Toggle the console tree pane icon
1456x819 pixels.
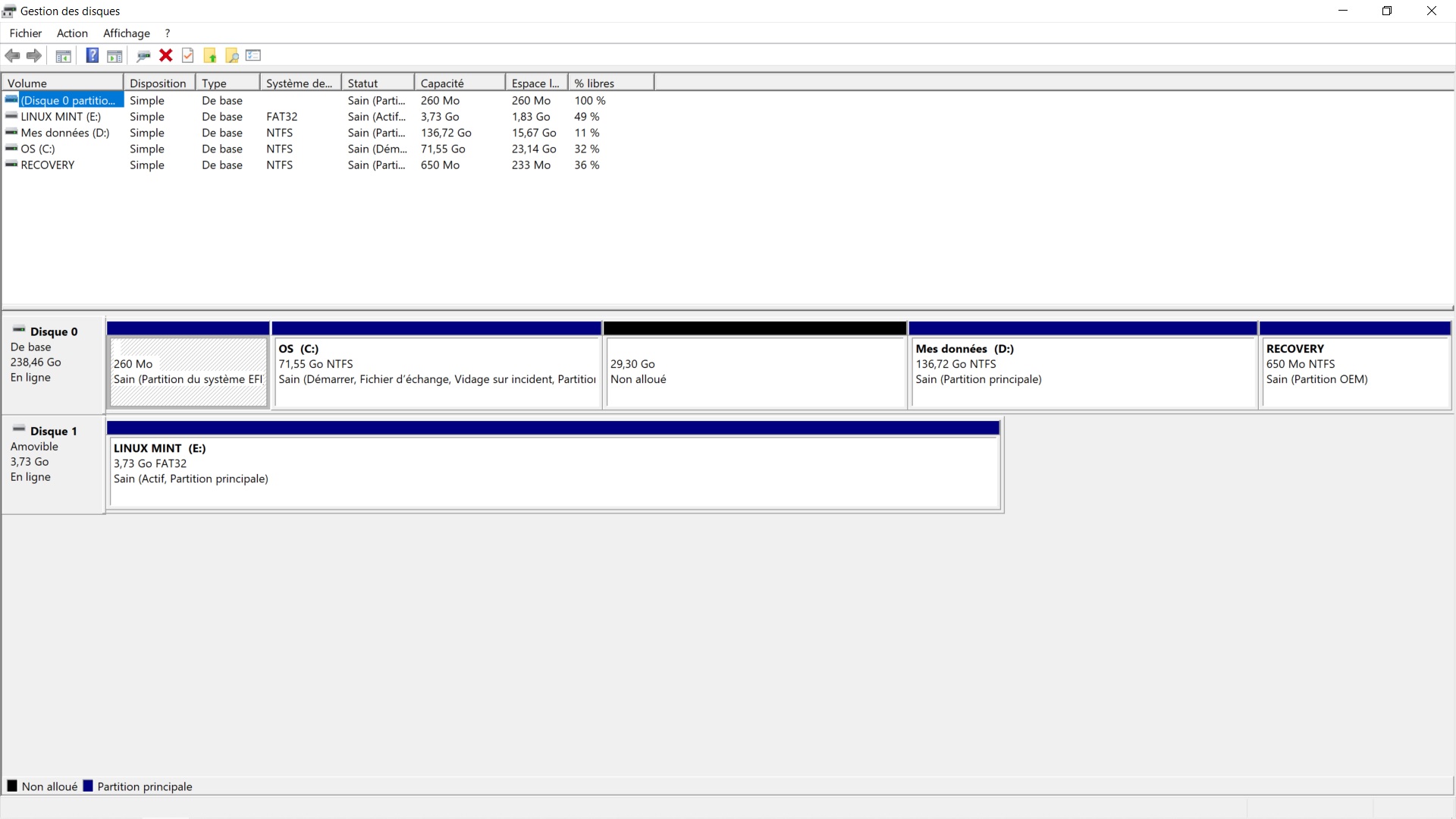64,55
